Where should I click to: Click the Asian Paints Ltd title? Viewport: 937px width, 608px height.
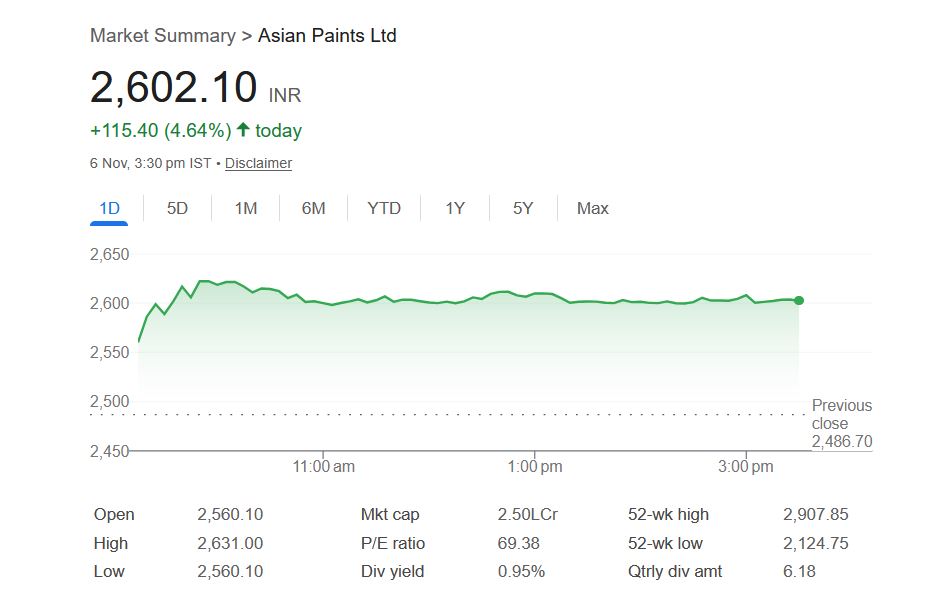[x=327, y=36]
